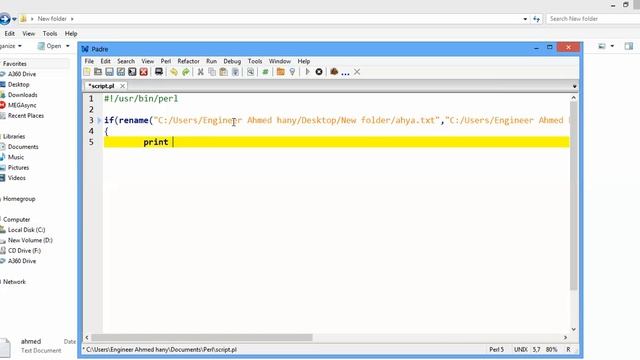
Task: Select MEGAsync in Explorer Favorites
Action: (22, 105)
